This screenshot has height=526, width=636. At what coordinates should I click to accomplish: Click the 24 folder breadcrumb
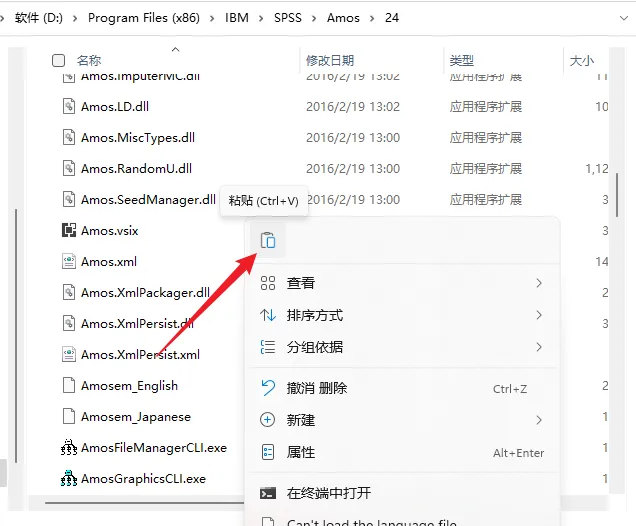392,18
